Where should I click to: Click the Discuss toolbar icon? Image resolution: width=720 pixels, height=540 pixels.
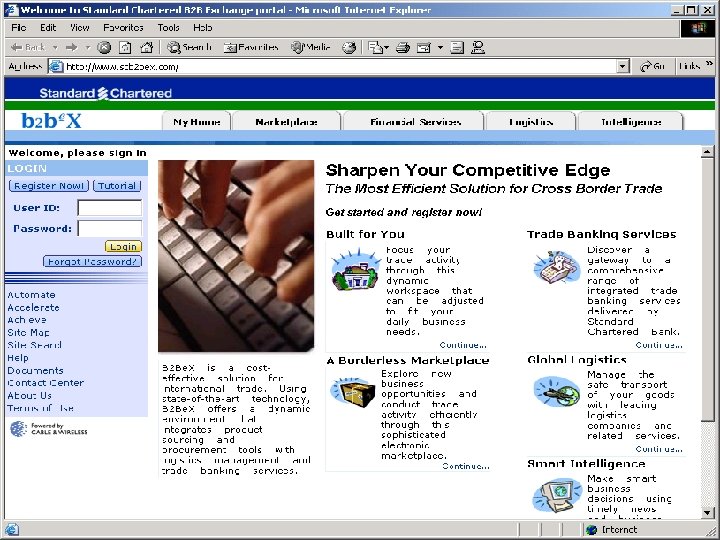(457, 47)
